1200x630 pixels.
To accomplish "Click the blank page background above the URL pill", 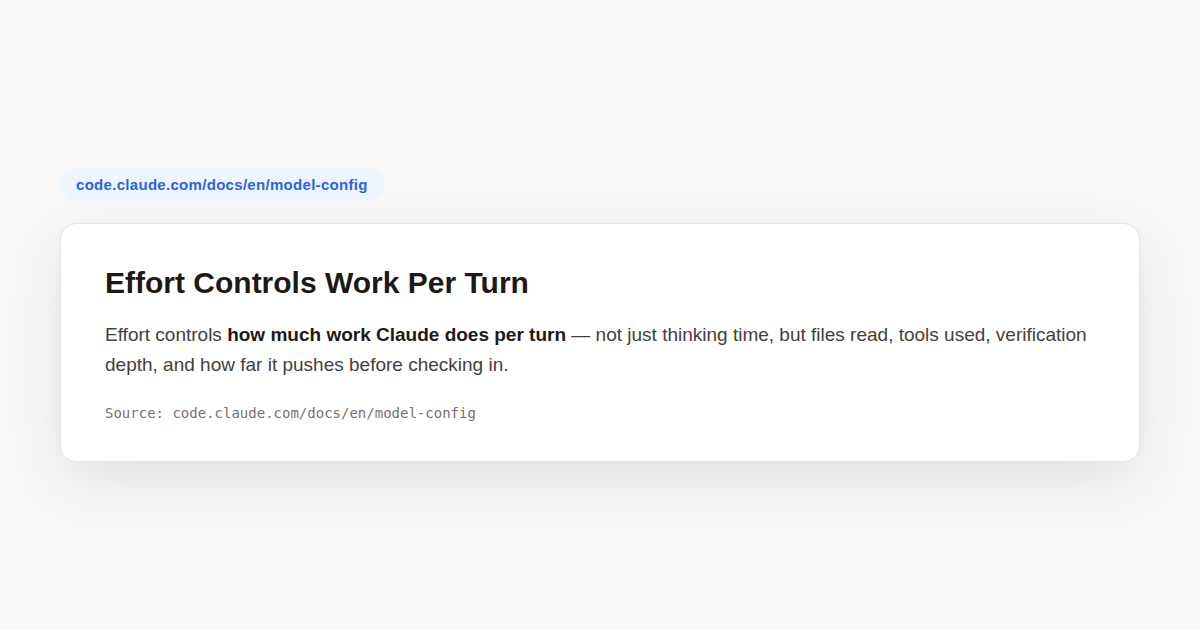I will point(600,80).
